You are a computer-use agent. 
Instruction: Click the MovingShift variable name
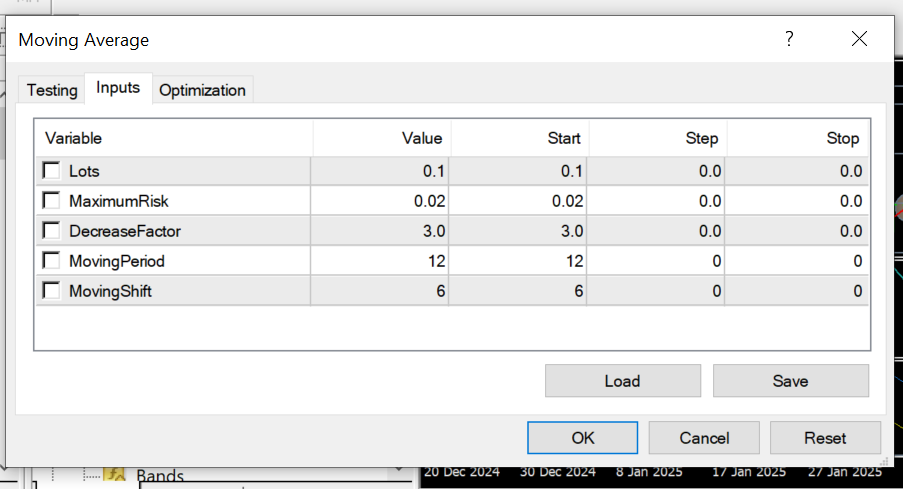pos(111,291)
